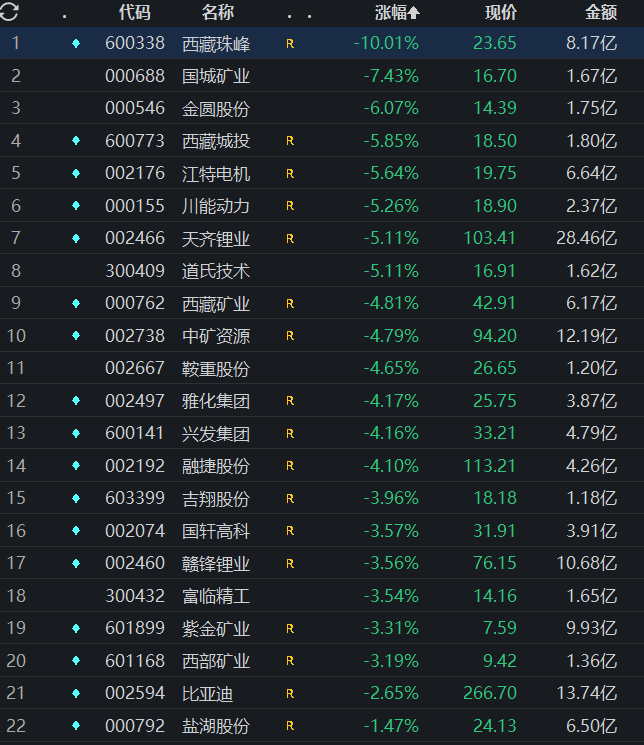Click price 76.15 for 赣锋锂业

point(495,563)
